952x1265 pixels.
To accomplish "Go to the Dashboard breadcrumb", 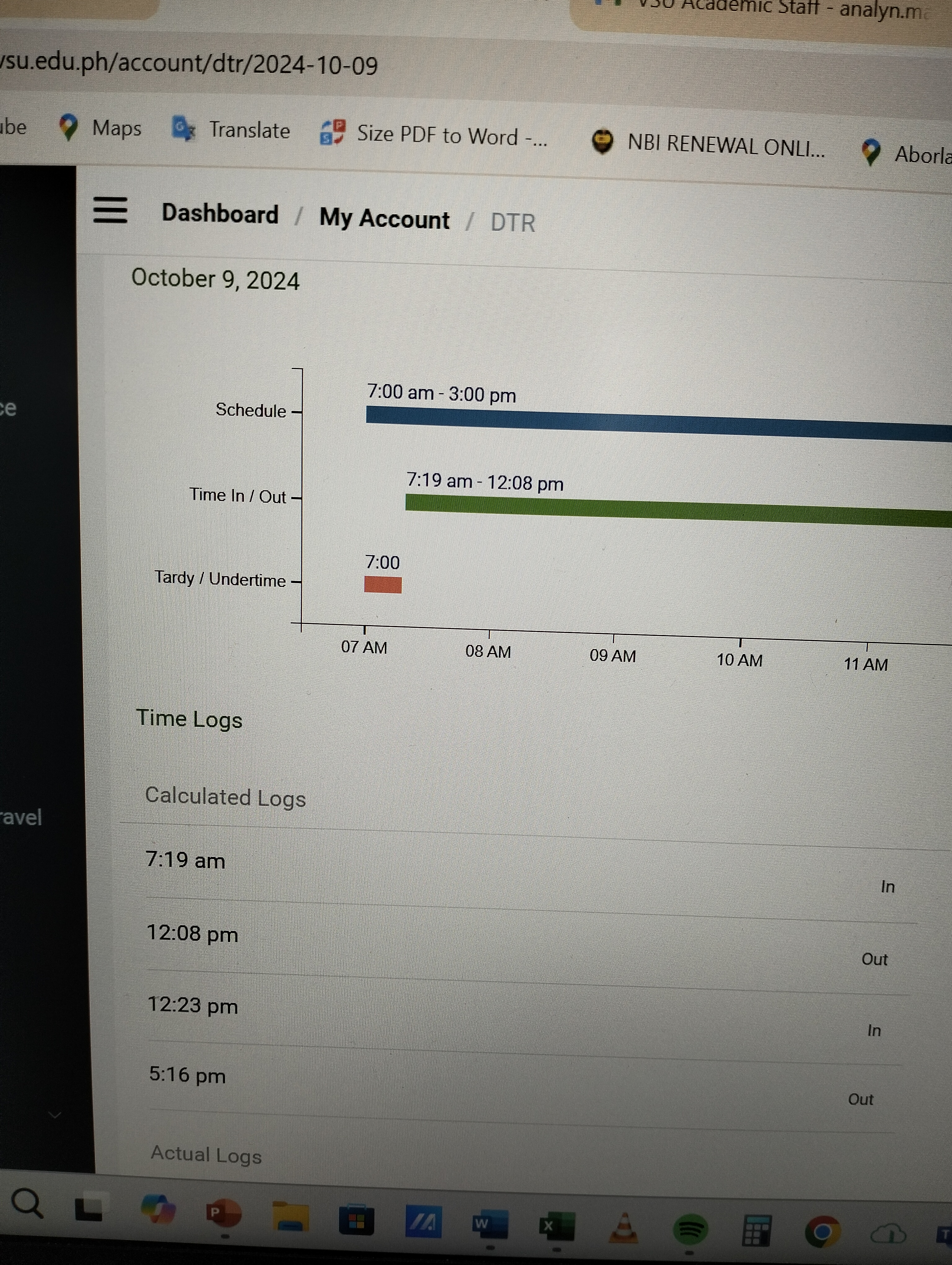I will point(220,213).
